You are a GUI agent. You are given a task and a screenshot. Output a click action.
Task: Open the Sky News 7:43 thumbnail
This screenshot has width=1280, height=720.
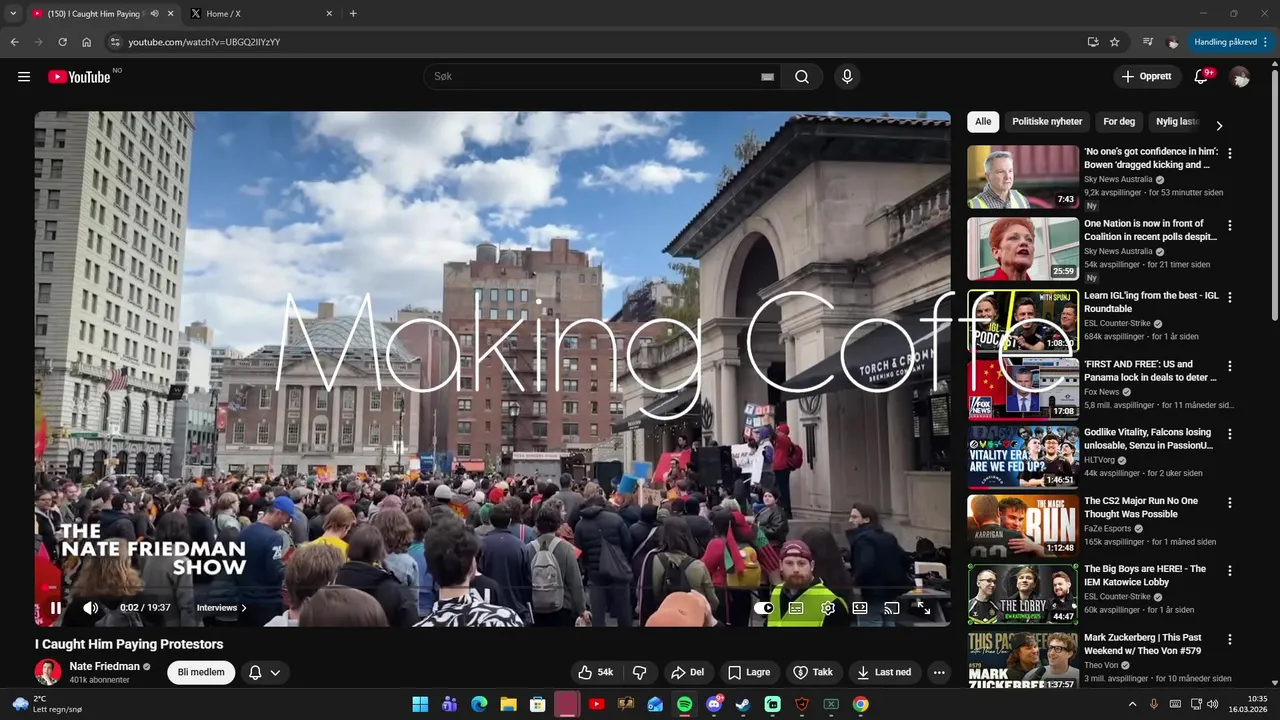click(x=1023, y=177)
